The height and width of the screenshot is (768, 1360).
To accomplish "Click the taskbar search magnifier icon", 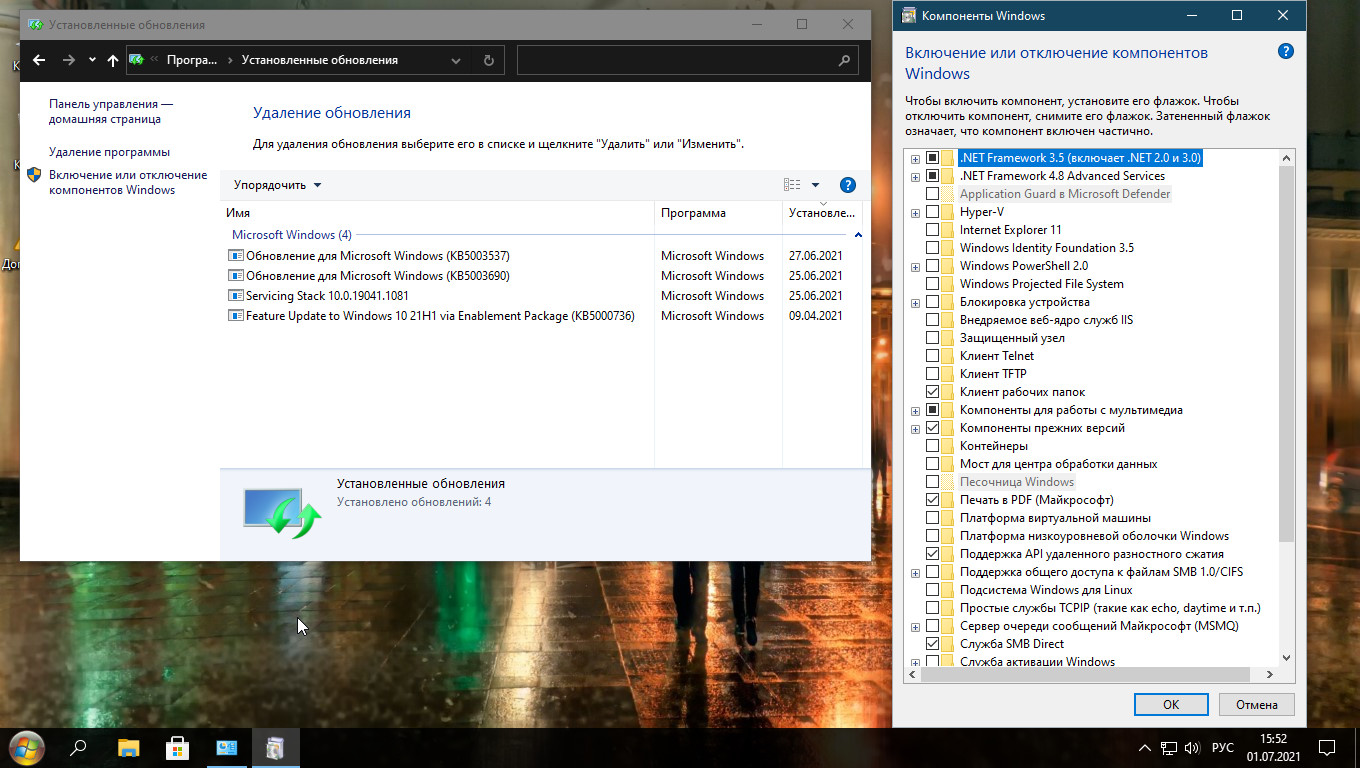I will tap(79, 747).
